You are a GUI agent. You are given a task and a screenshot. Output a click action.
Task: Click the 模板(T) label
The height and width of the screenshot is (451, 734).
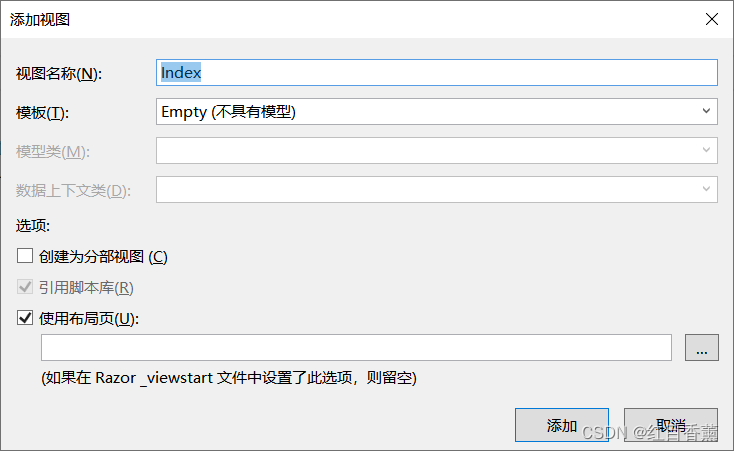click(42, 113)
